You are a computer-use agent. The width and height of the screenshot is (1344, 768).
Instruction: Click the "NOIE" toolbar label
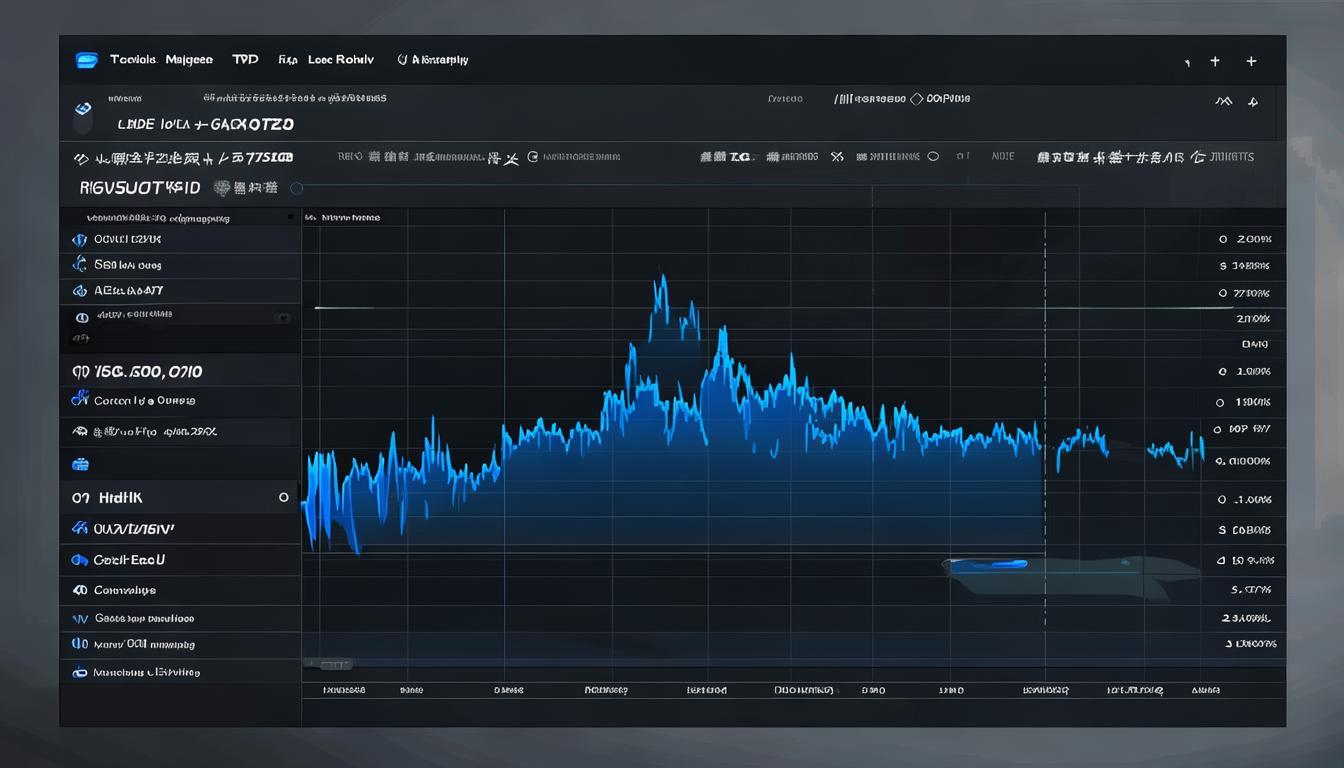(x=1002, y=156)
